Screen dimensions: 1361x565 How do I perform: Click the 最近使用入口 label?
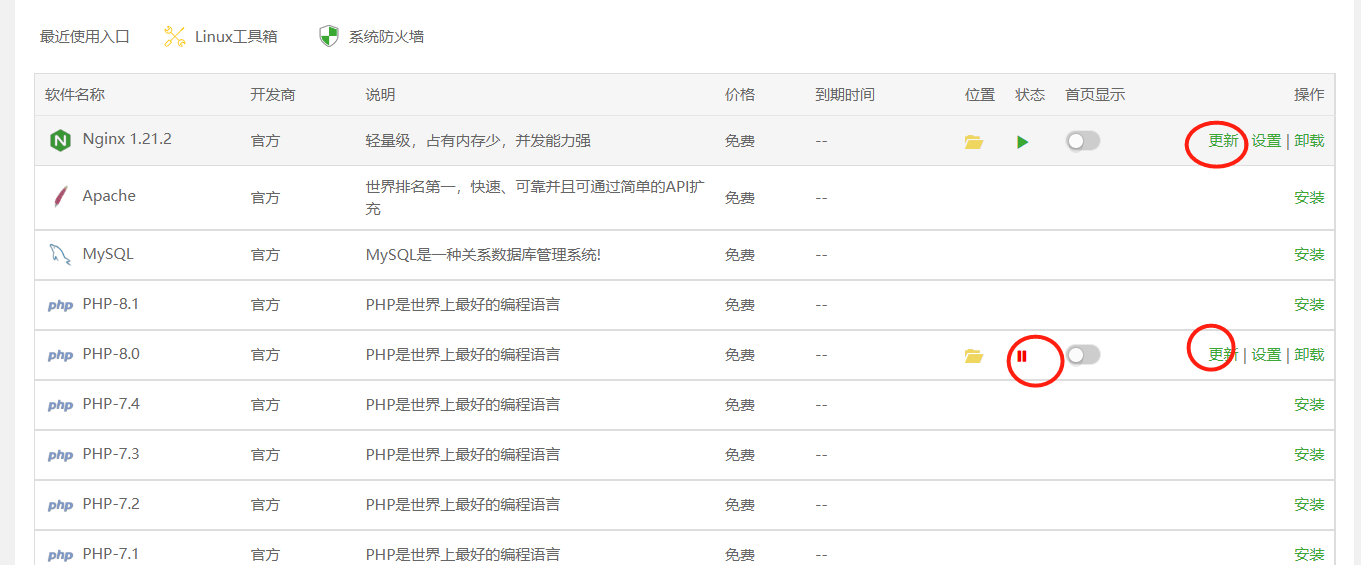tap(85, 37)
